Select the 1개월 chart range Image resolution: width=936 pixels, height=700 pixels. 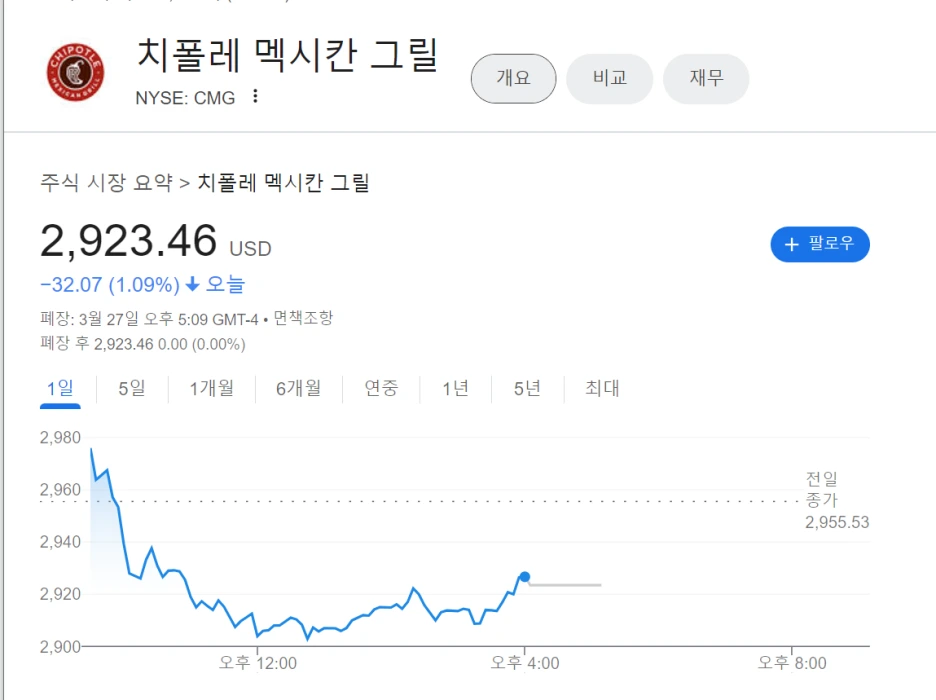tap(211, 388)
